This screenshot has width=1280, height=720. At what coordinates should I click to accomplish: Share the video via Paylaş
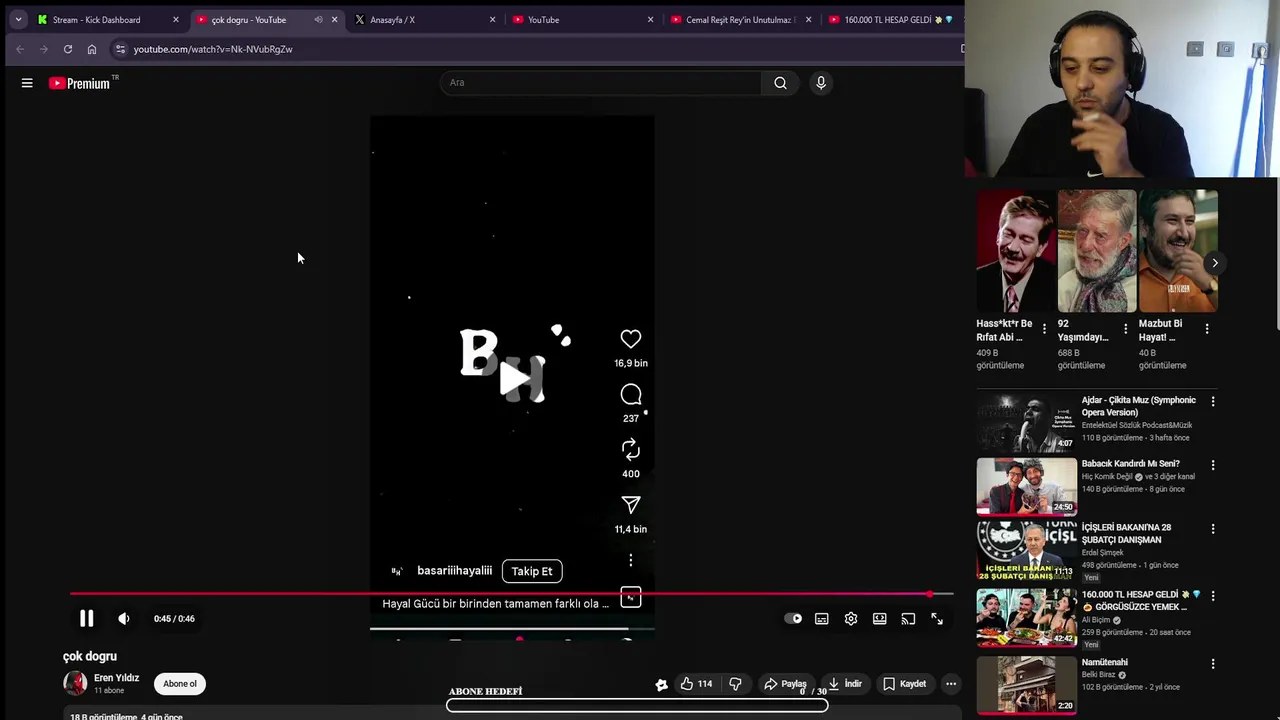click(785, 684)
